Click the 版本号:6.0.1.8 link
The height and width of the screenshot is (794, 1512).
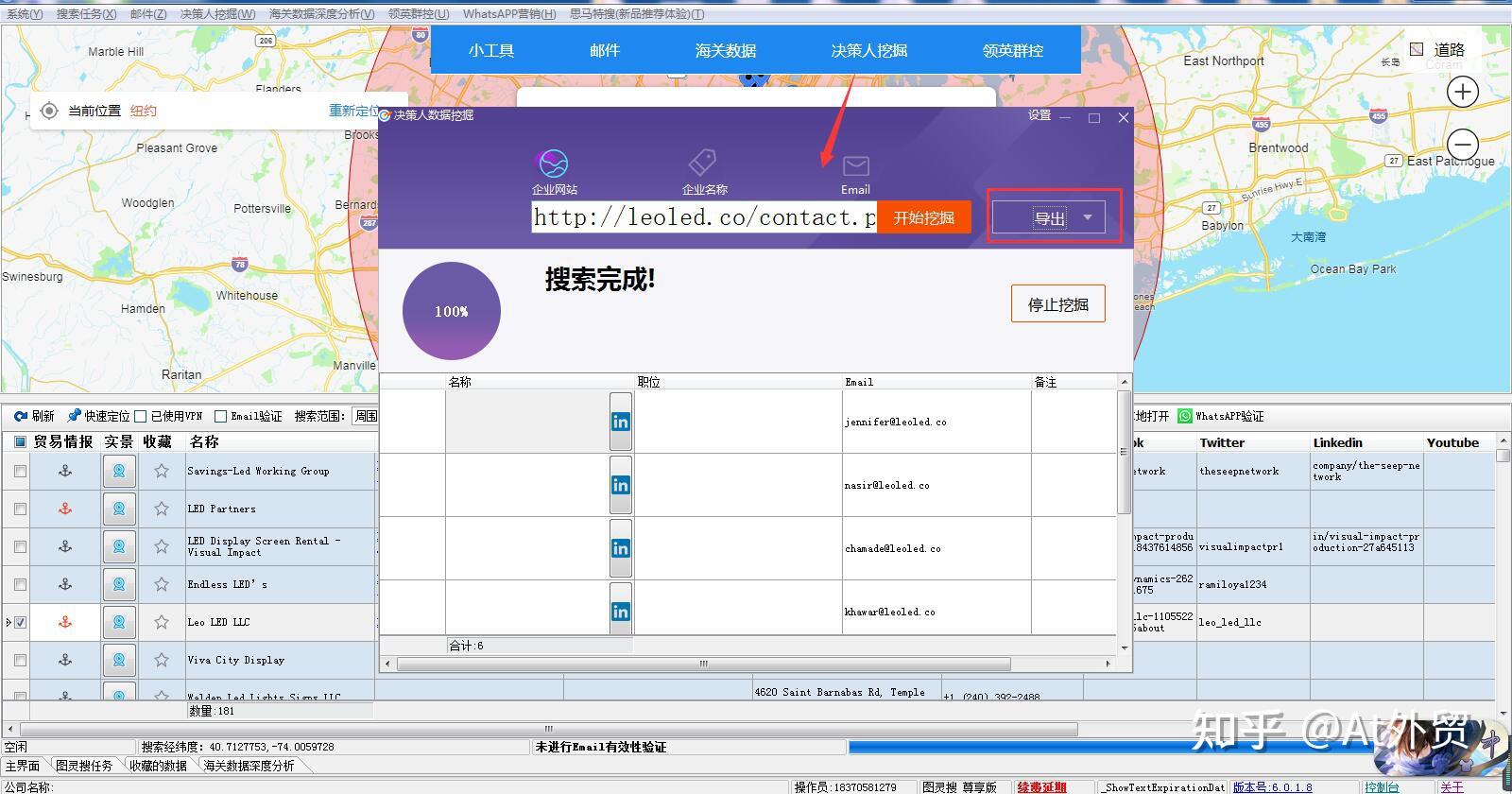tap(1272, 786)
